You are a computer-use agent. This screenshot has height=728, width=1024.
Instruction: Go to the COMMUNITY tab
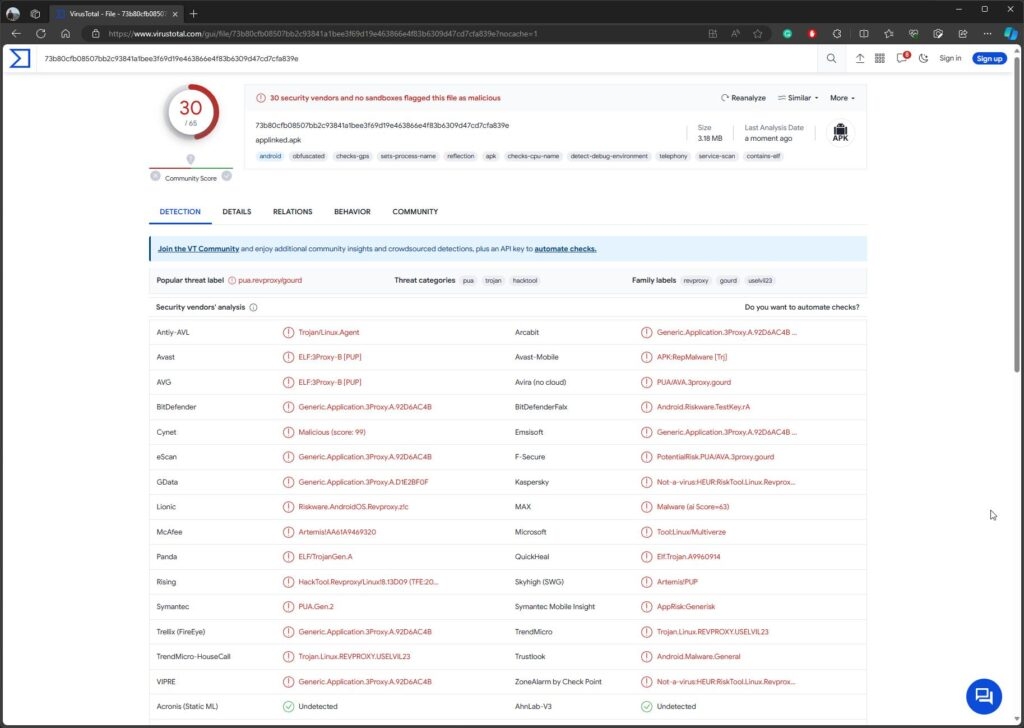(415, 212)
